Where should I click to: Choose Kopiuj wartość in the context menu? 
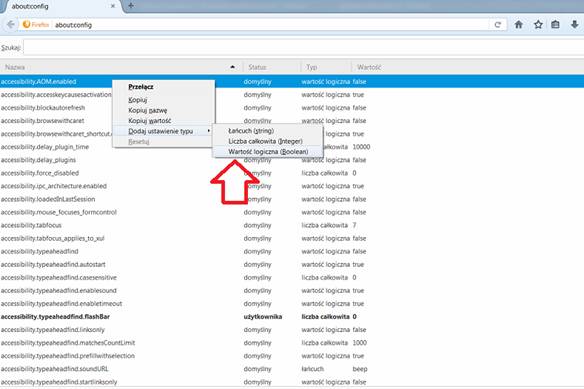coord(164,121)
